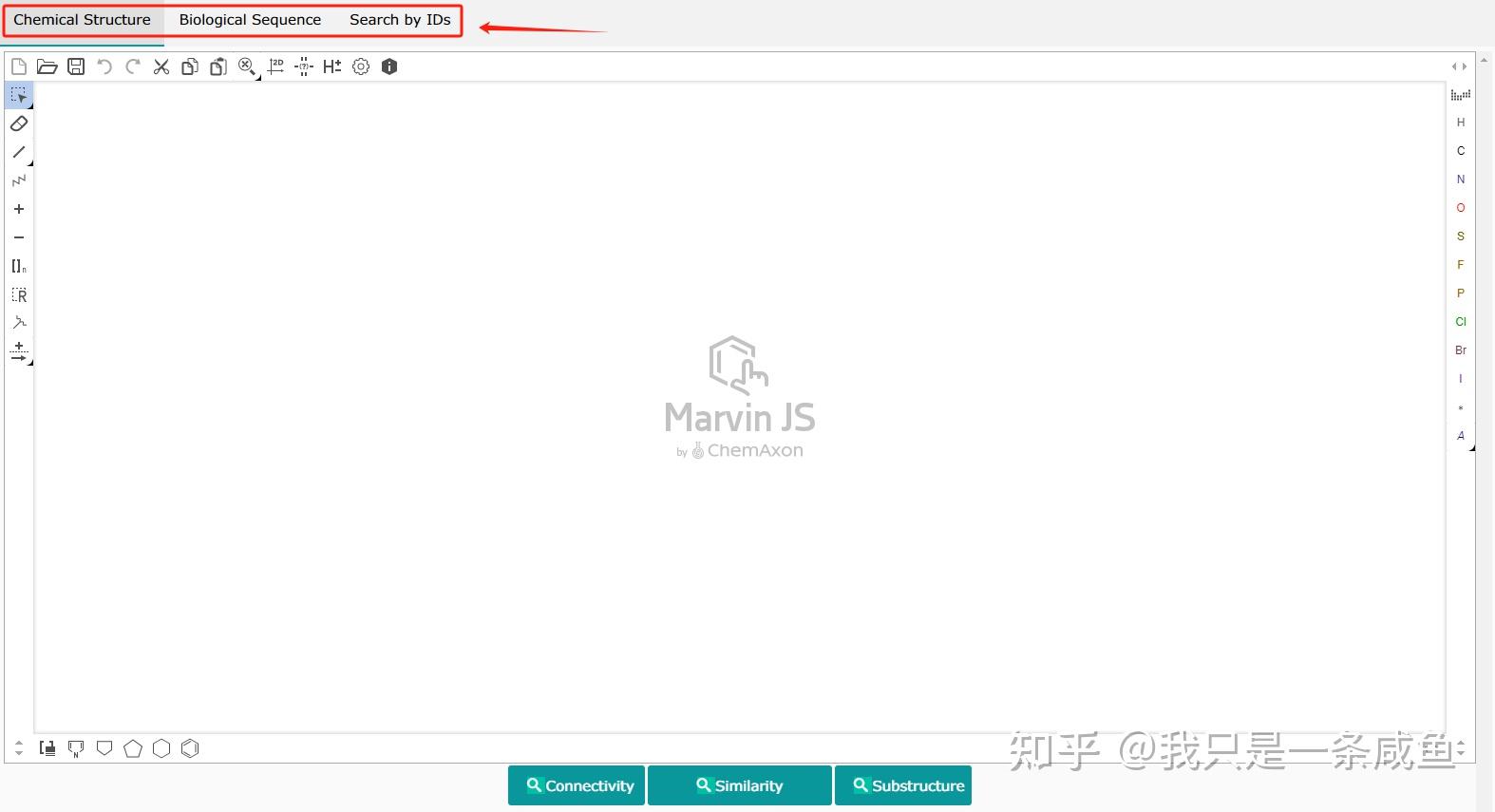Select the atom mapping tool
The image size is (1495, 812).
pyautogui.click(x=19, y=323)
